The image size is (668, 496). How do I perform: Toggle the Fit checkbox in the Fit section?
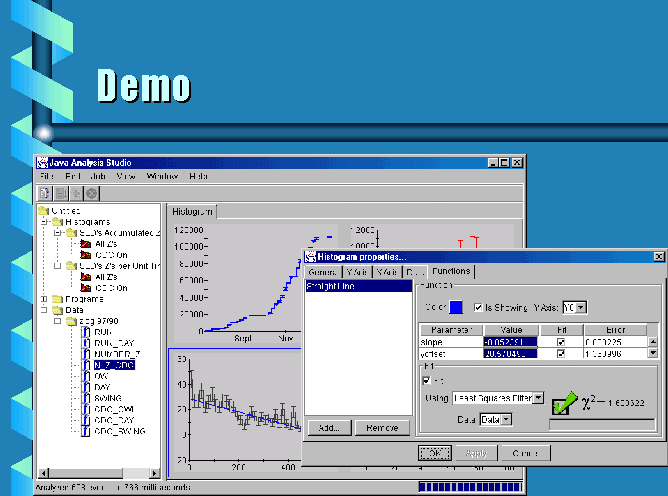(428, 380)
